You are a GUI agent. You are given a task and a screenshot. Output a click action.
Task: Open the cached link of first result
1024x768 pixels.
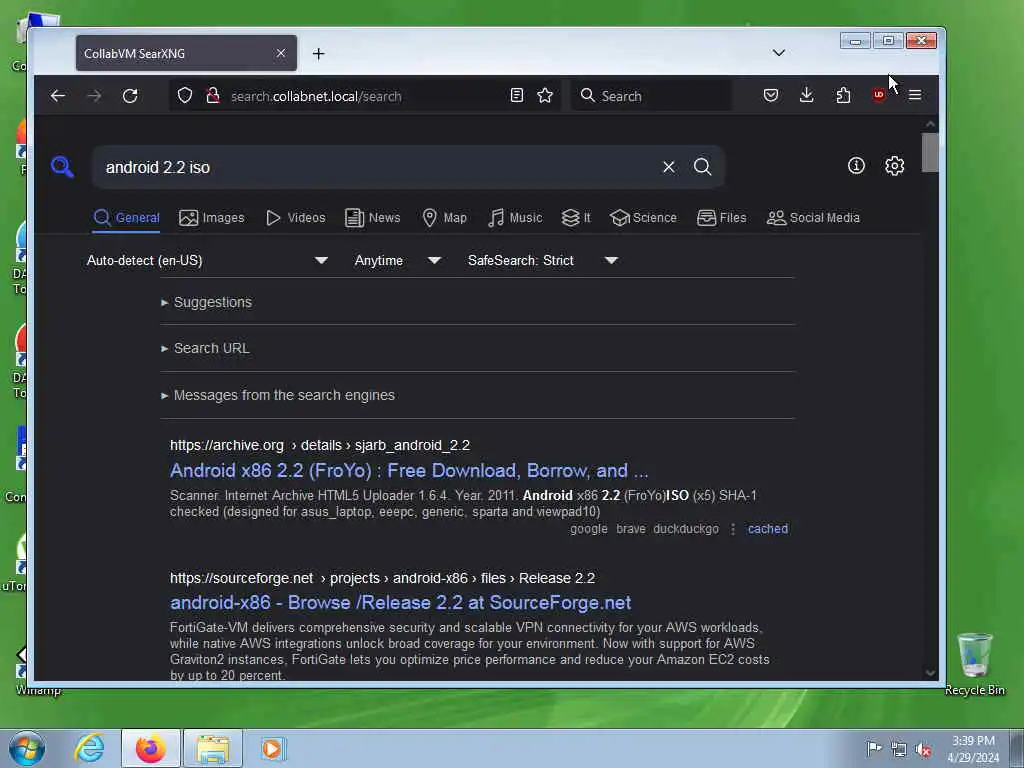pyautogui.click(x=767, y=529)
